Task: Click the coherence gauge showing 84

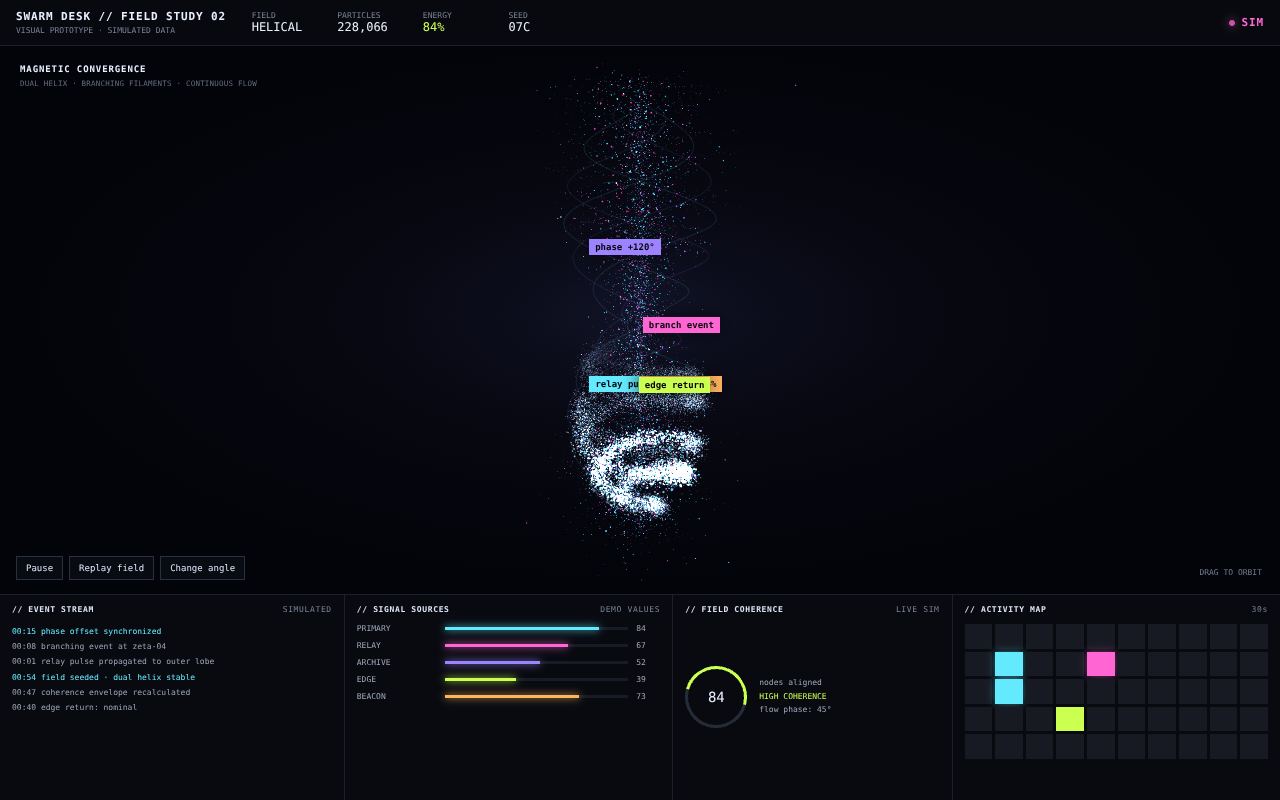Action: 716,697
